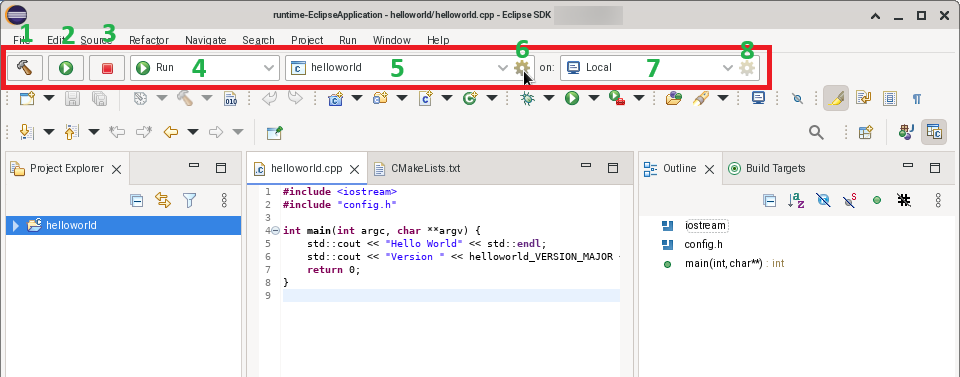The height and width of the screenshot is (377, 960).
Task: Click the Debug bug toolbar icon
Action: point(527,98)
